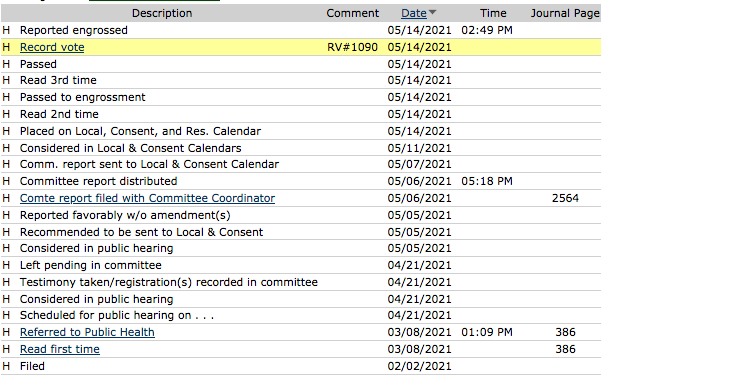Select the Time column header
Image resolution: width=742 pixels, height=391 pixels.
(493, 13)
